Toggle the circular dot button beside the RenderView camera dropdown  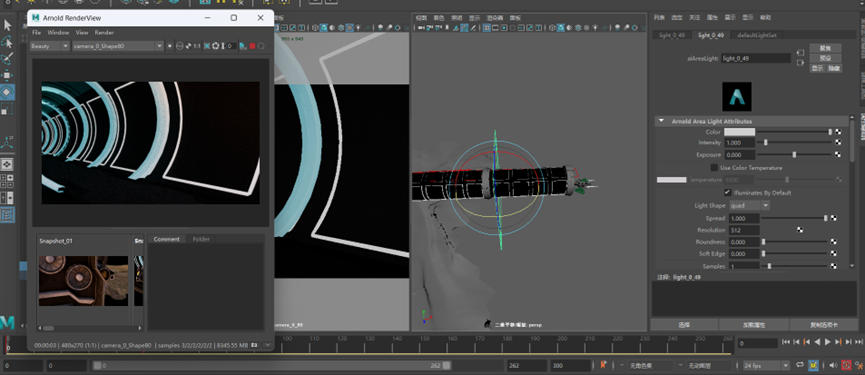point(169,46)
